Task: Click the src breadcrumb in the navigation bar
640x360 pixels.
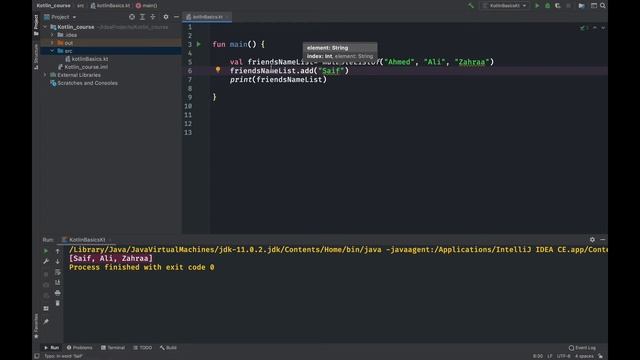Action: 80,6
